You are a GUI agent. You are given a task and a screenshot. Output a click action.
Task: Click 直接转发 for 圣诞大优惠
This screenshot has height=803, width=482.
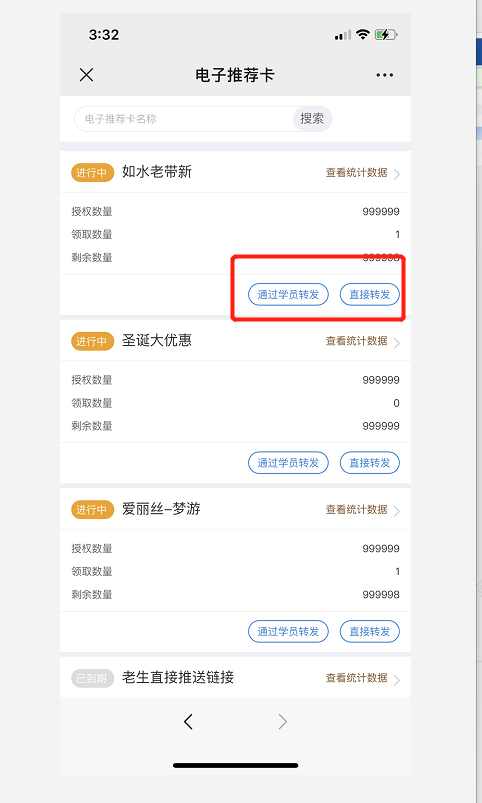click(370, 463)
